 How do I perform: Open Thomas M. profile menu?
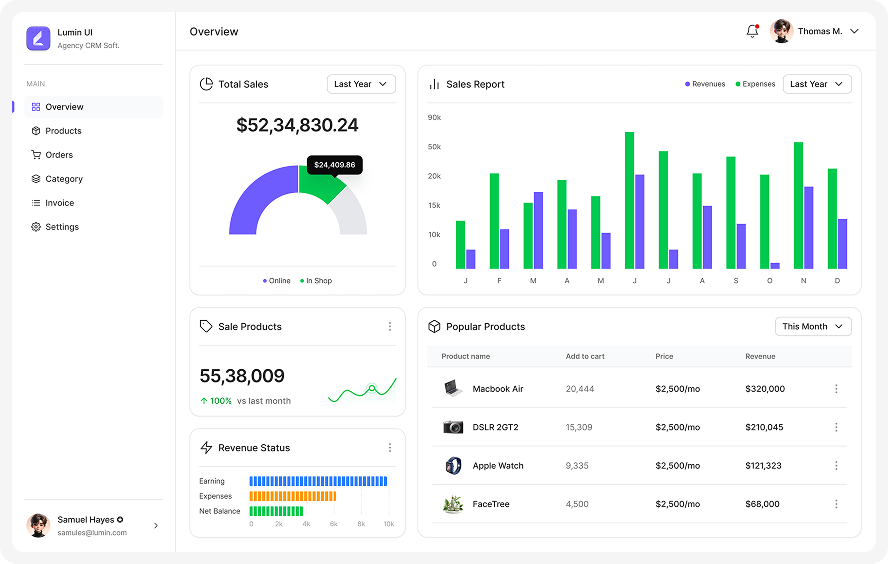tap(815, 31)
